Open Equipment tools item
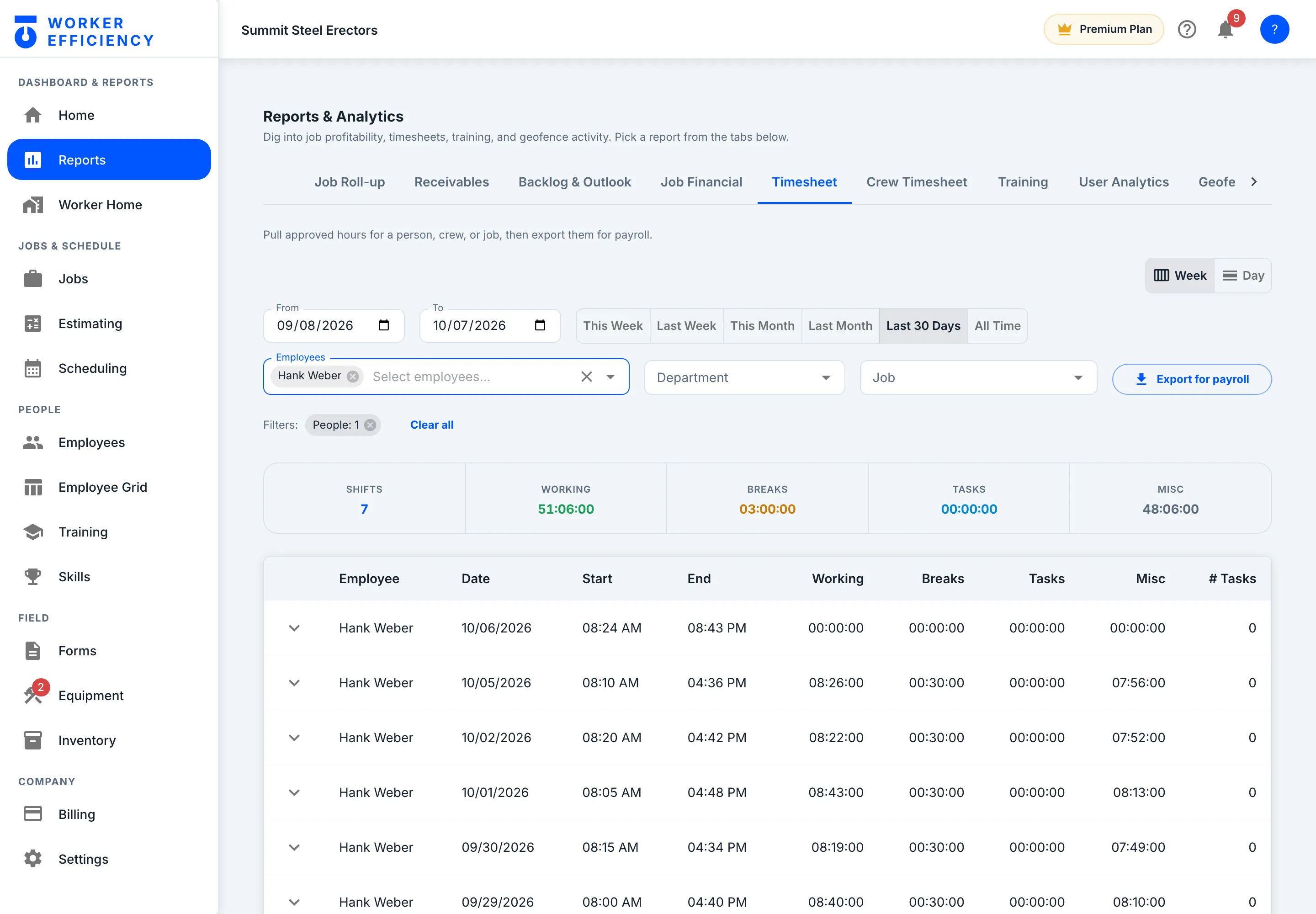Image resolution: width=1316 pixels, height=914 pixels. coord(109,695)
